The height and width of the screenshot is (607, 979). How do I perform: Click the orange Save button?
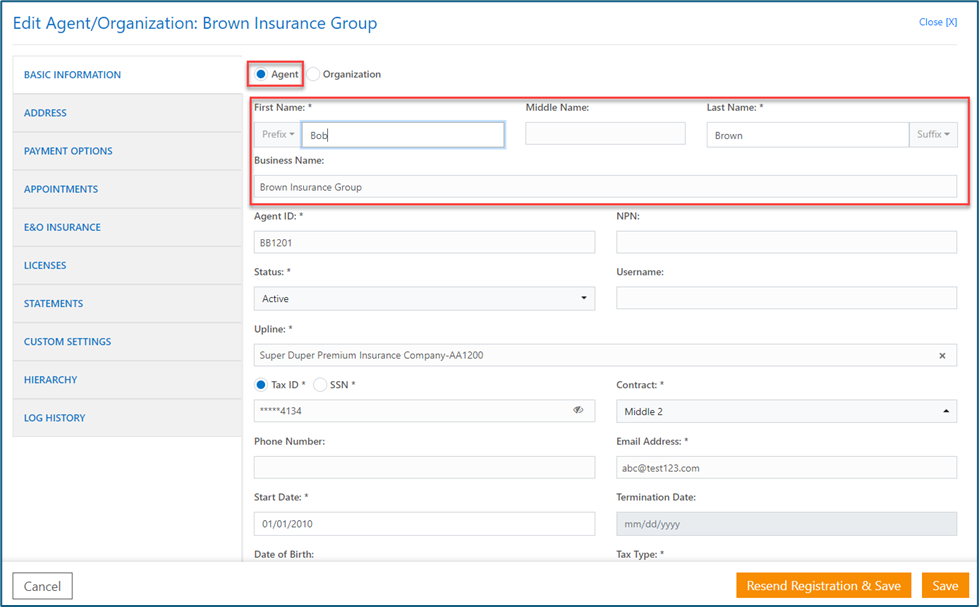pos(945,586)
